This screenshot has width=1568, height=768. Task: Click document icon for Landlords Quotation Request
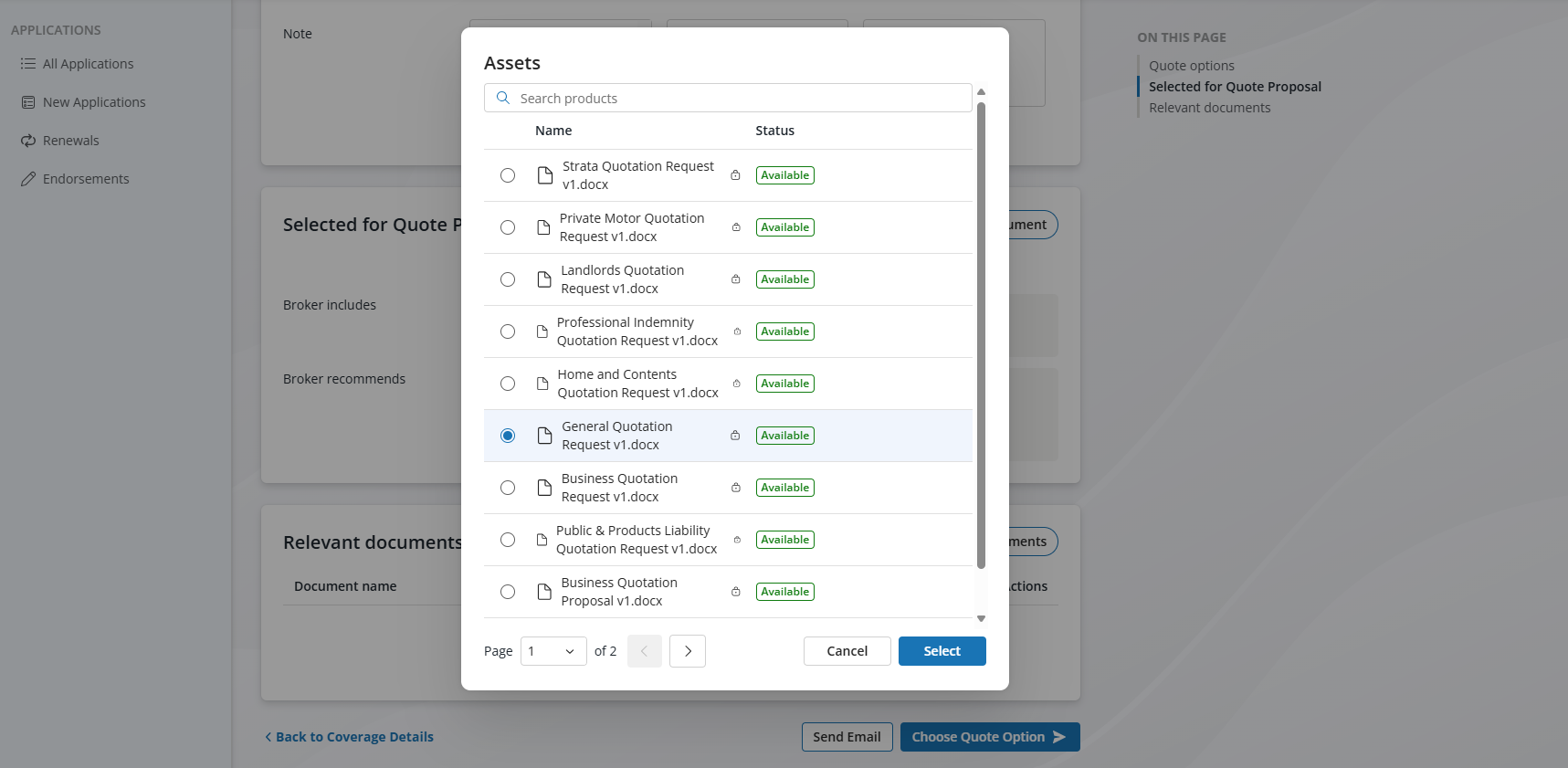tap(544, 279)
